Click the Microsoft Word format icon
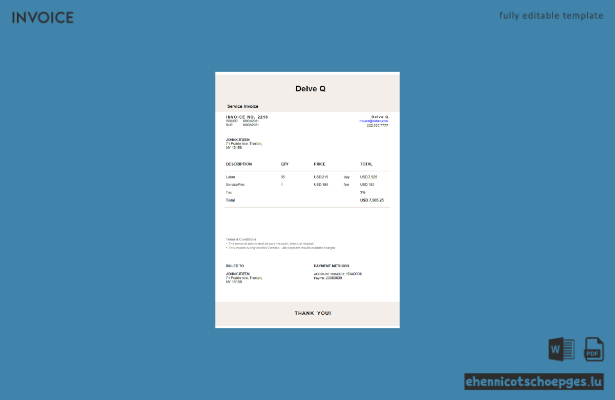This screenshot has height=400, width=615. (x=561, y=349)
